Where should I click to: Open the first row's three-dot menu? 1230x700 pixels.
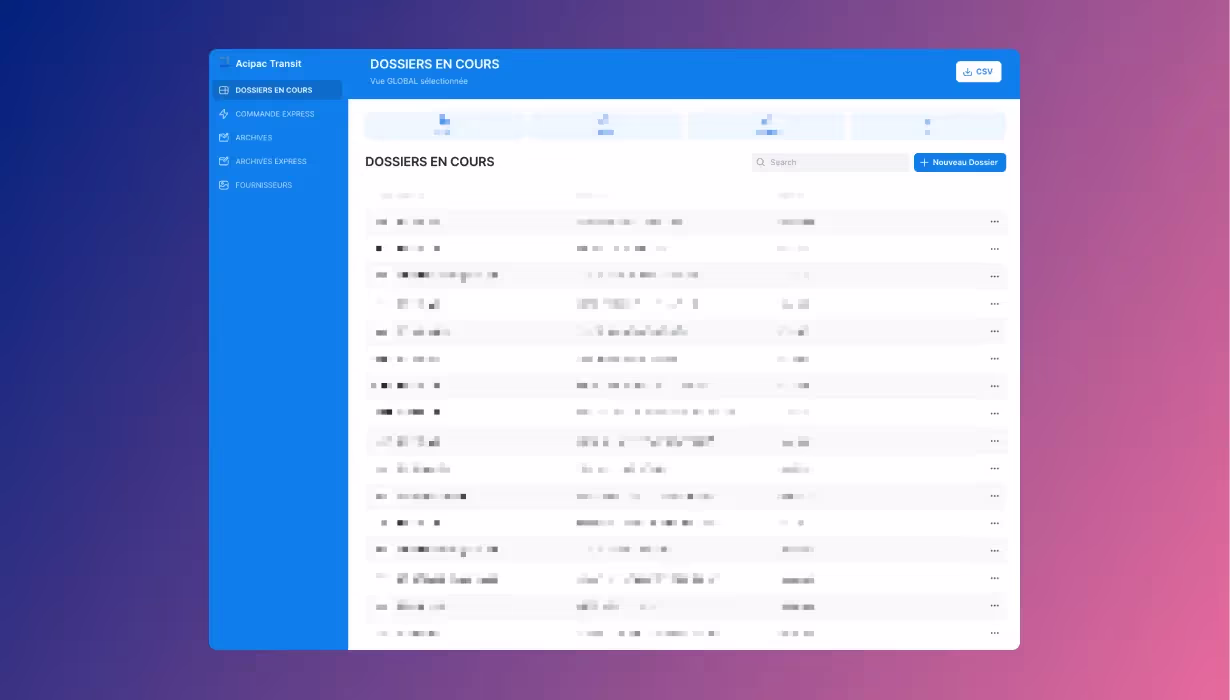tap(994, 221)
